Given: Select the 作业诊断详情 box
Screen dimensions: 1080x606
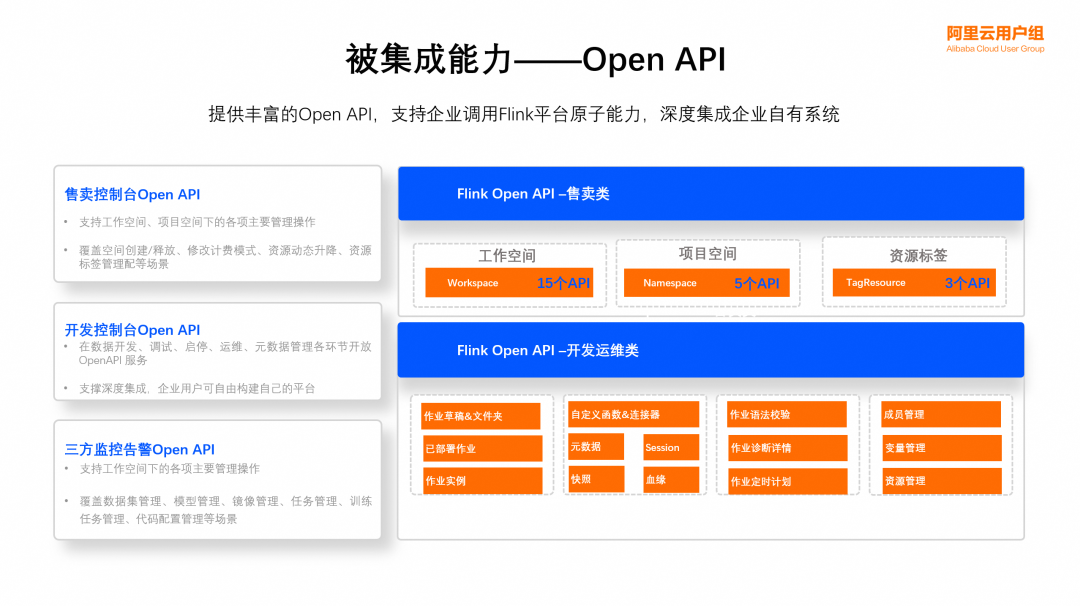Looking at the screenshot, I should click(x=787, y=448).
